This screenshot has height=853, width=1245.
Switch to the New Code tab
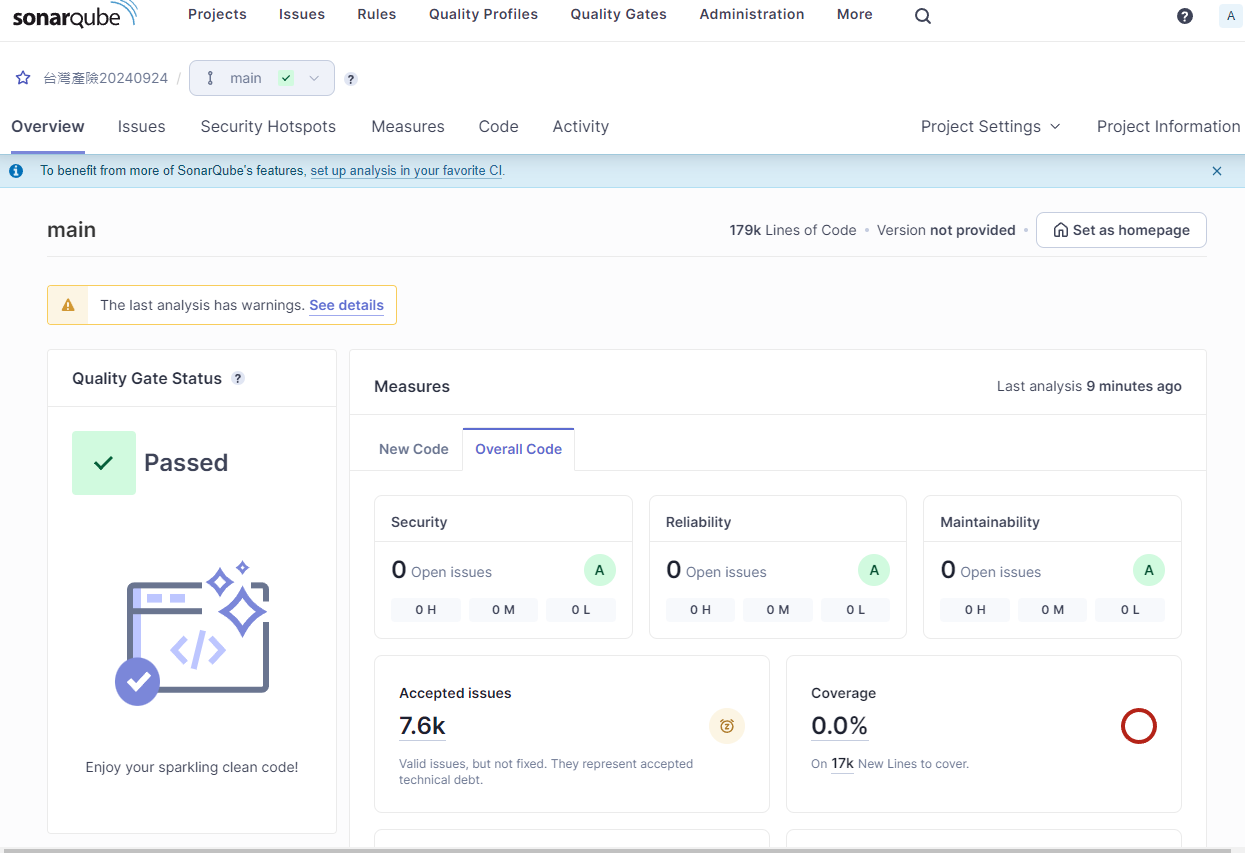coord(413,449)
